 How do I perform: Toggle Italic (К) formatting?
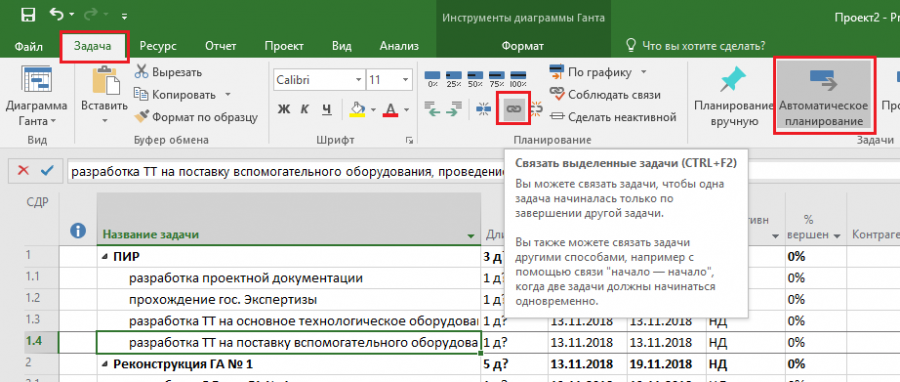(305, 108)
